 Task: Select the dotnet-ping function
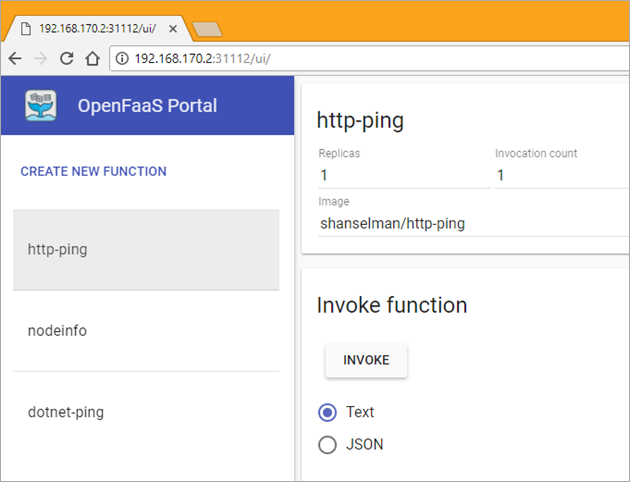(146, 412)
